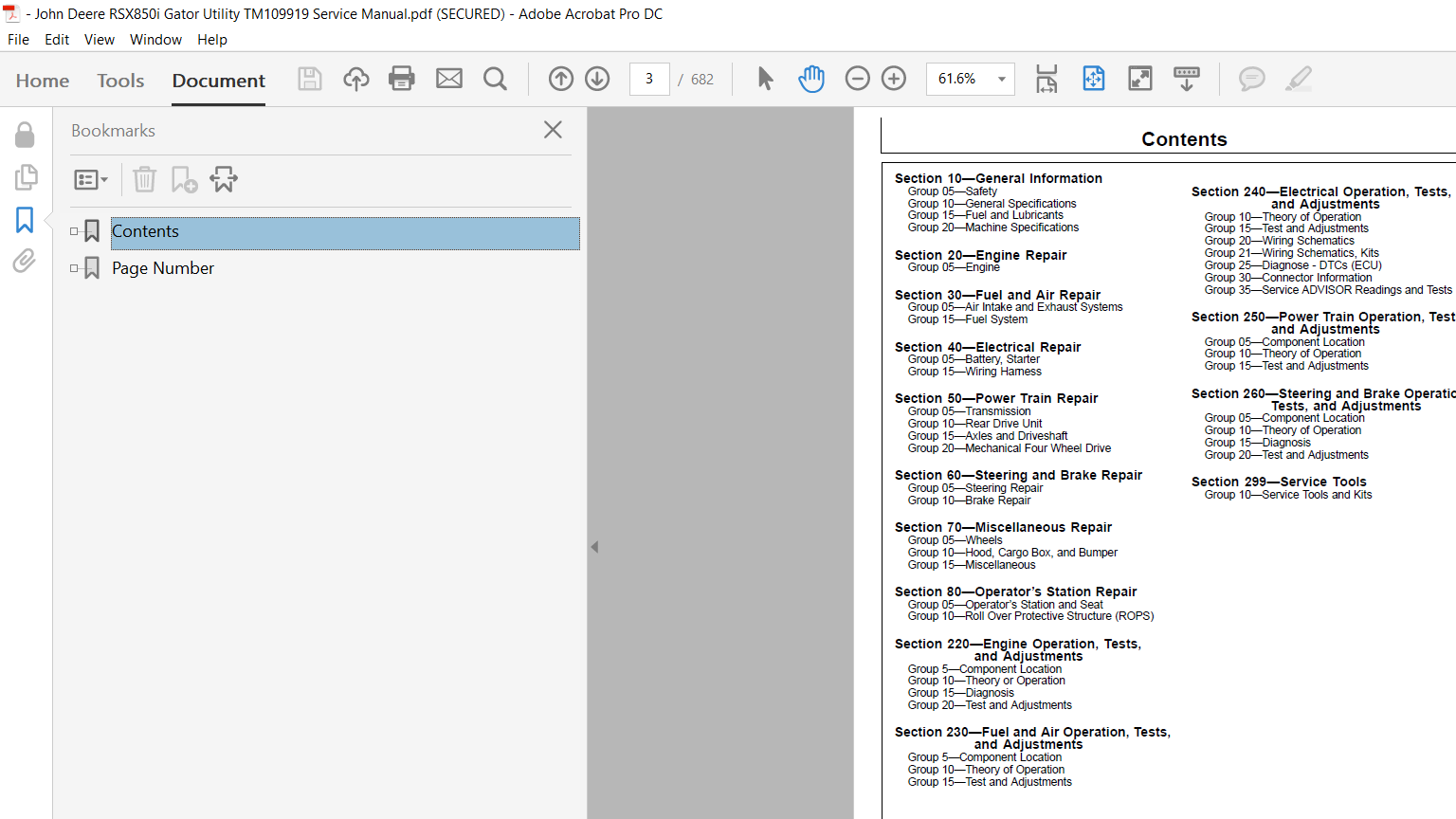Viewport: 1456px width, 819px height.
Task: Zoom in with the plus button
Action: (x=894, y=79)
